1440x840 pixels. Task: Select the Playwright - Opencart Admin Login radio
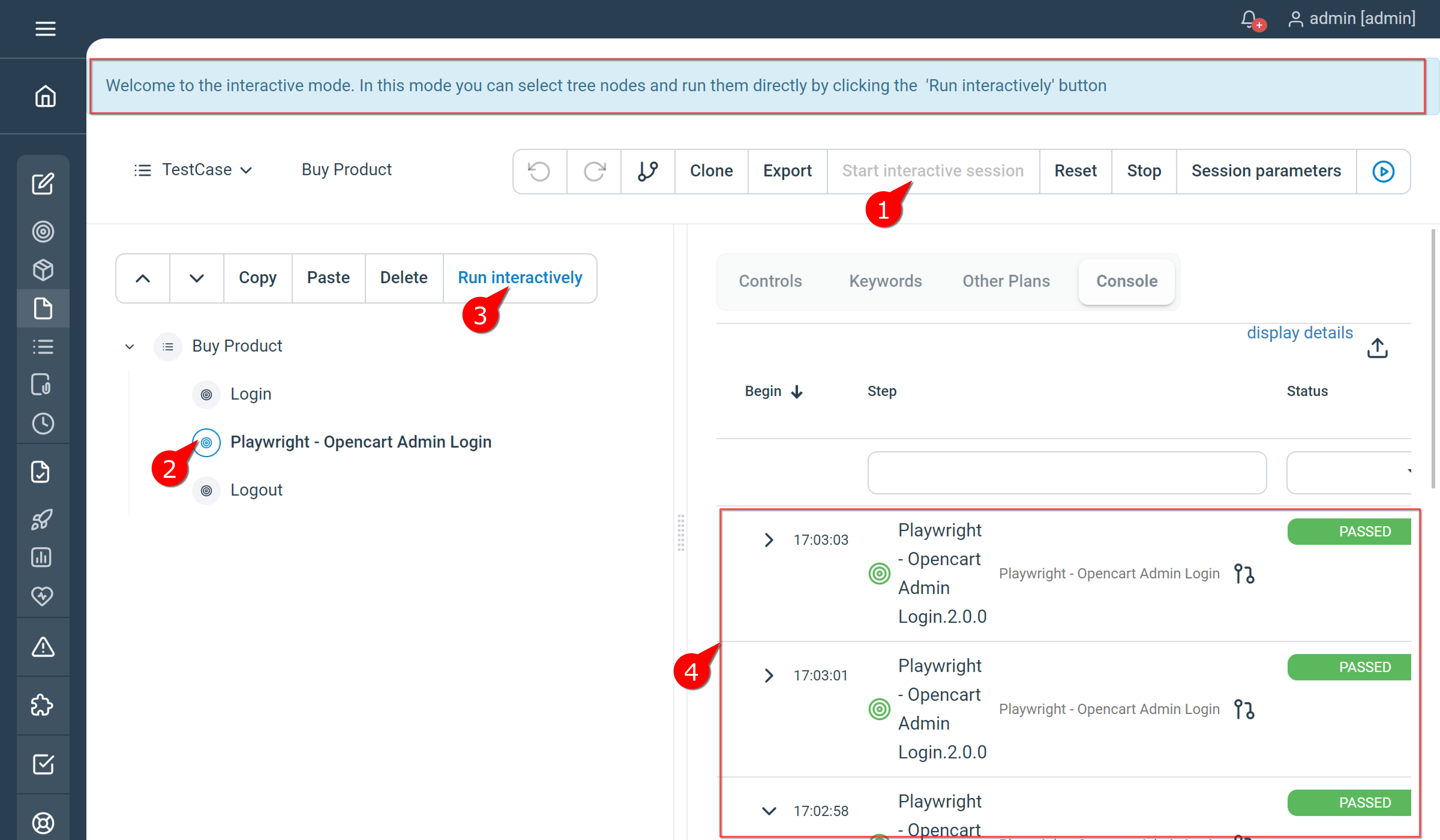tap(206, 442)
